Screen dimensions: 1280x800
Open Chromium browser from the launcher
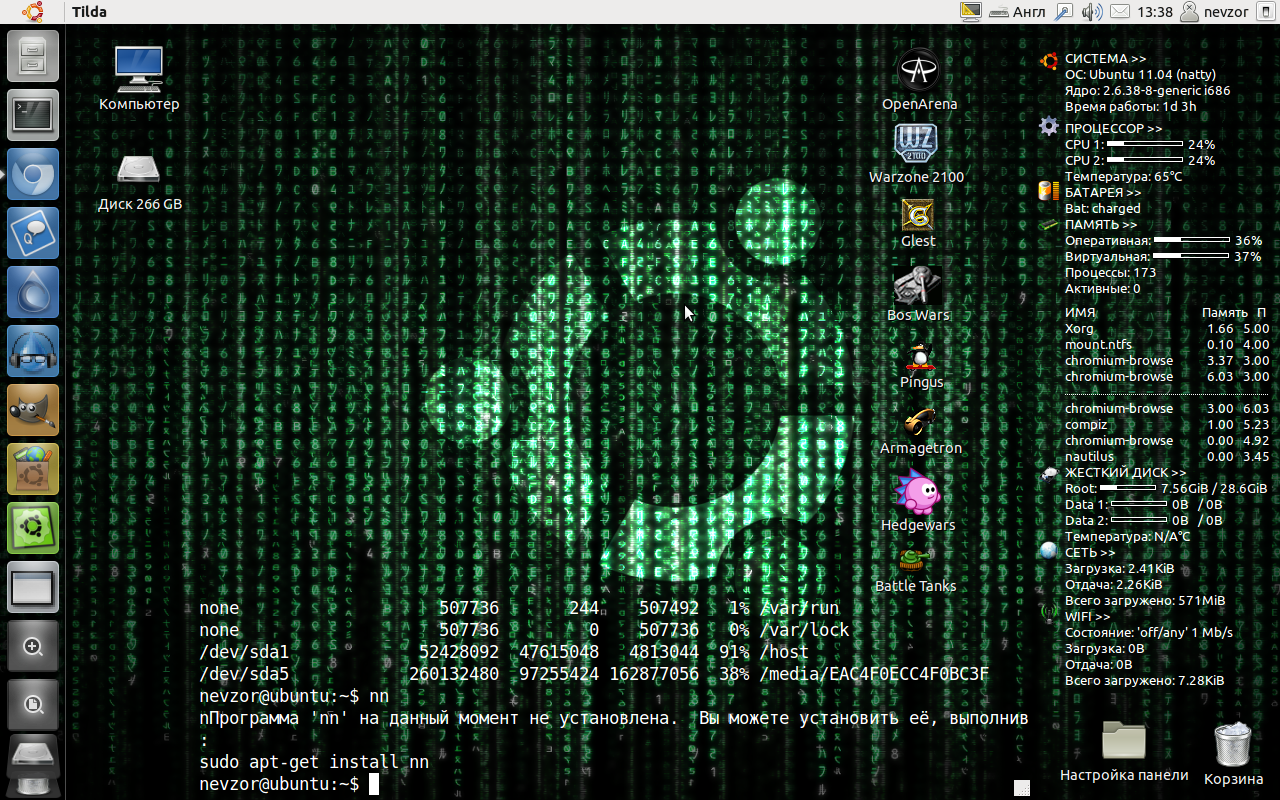click(33, 174)
